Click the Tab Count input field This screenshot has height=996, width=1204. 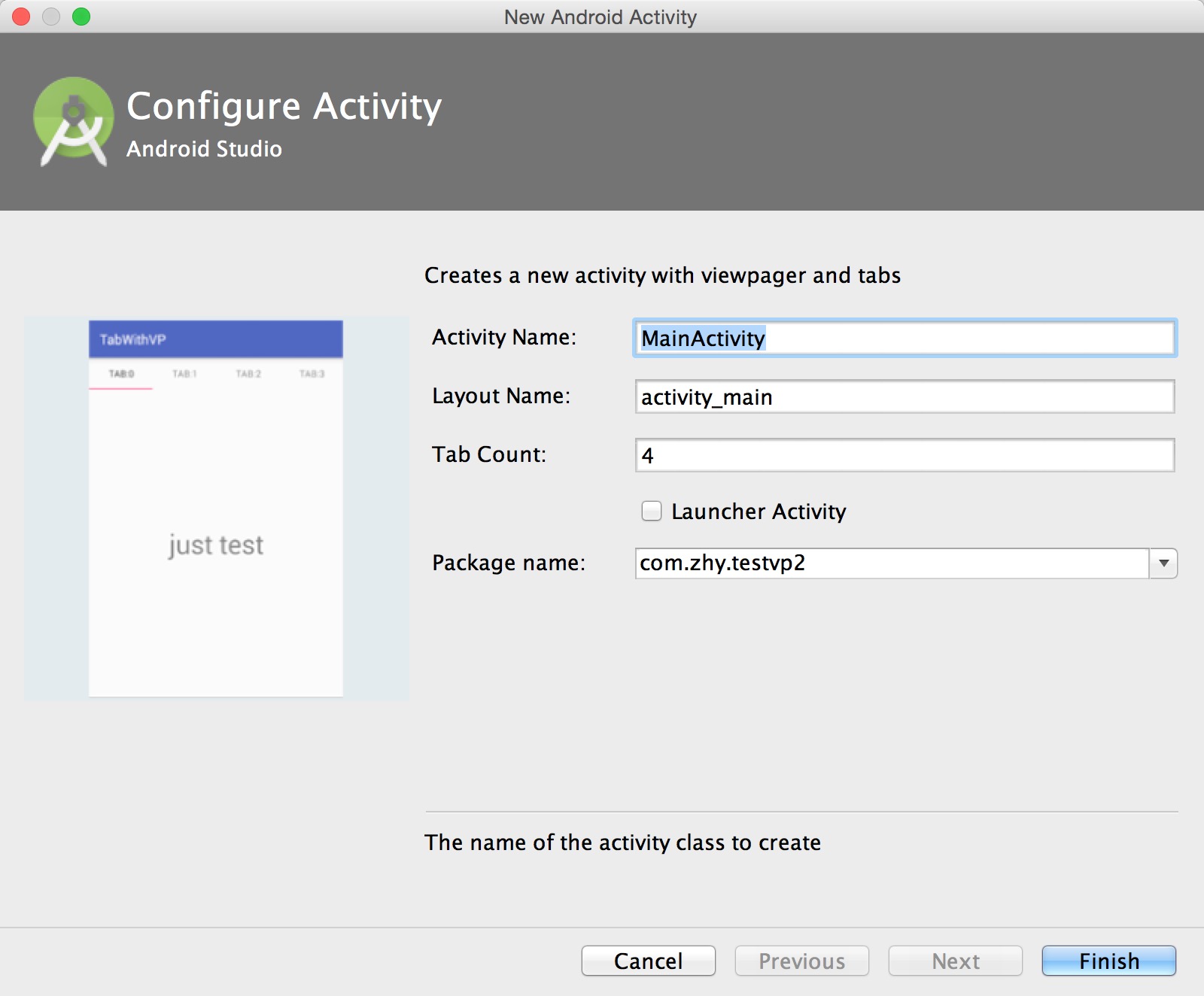pyautogui.click(x=905, y=455)
